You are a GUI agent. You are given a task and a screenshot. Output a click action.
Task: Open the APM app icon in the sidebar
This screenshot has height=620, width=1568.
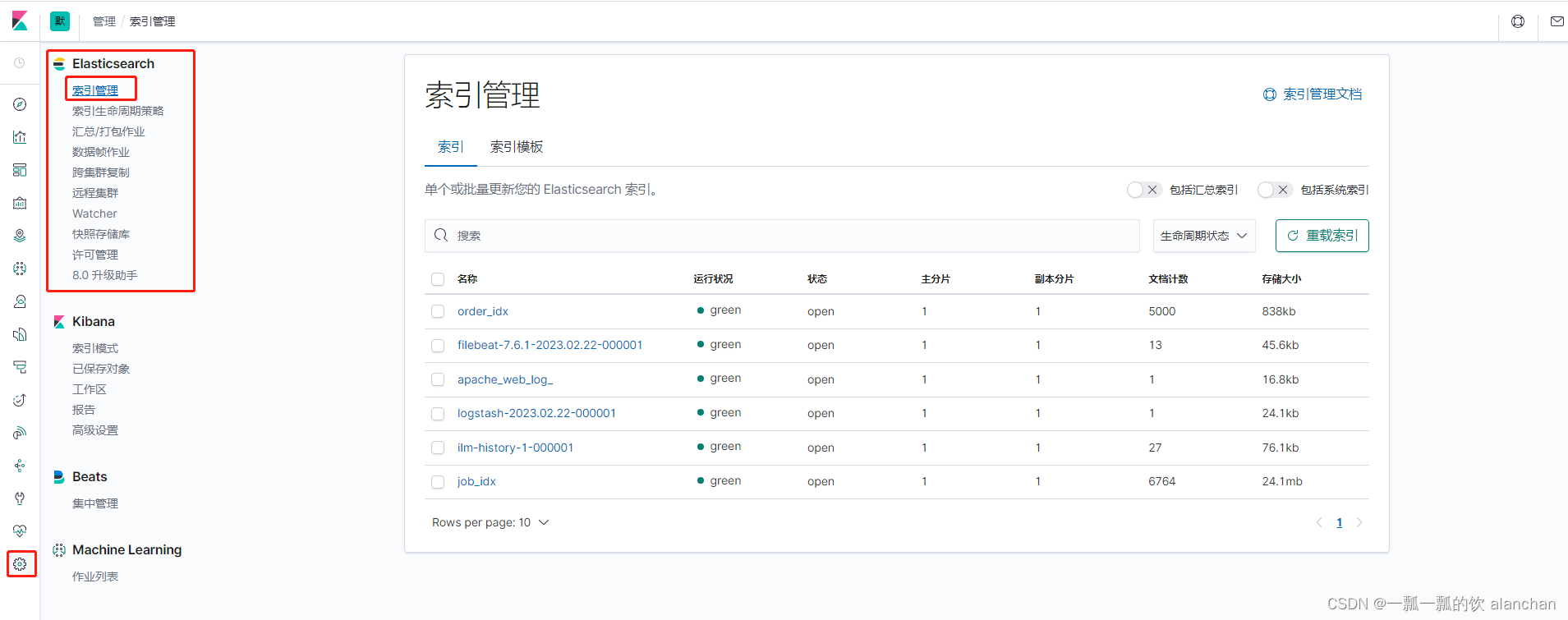pos(20,367)
